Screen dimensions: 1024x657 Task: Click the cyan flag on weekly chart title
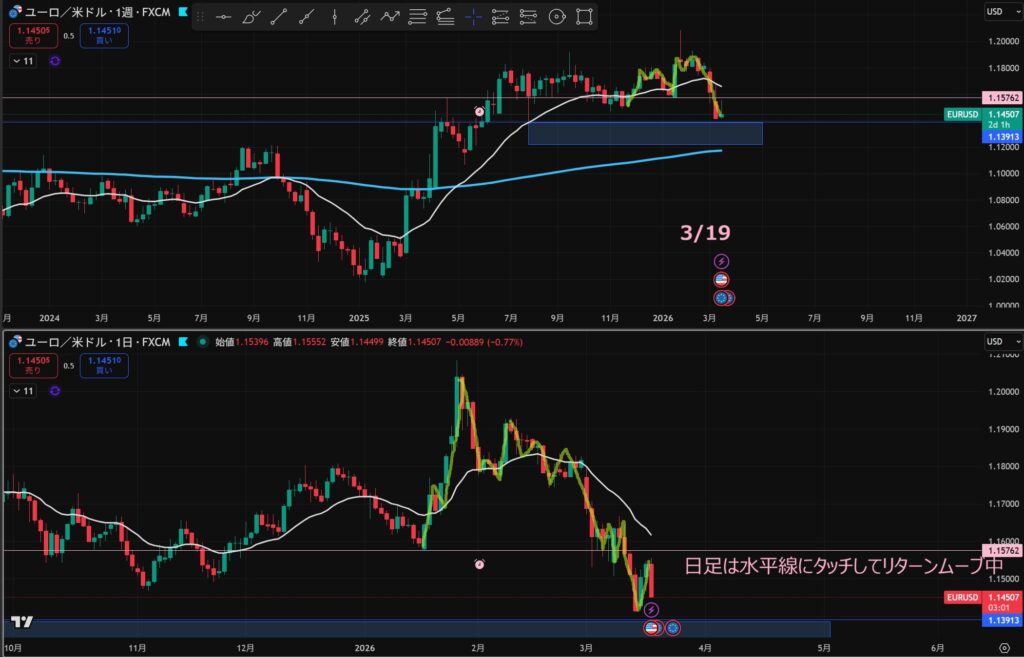click(x=183, y=13)
